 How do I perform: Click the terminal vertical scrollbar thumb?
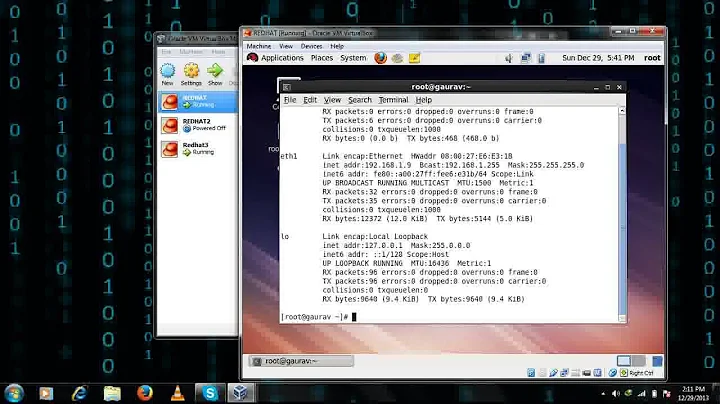[622, 229]
